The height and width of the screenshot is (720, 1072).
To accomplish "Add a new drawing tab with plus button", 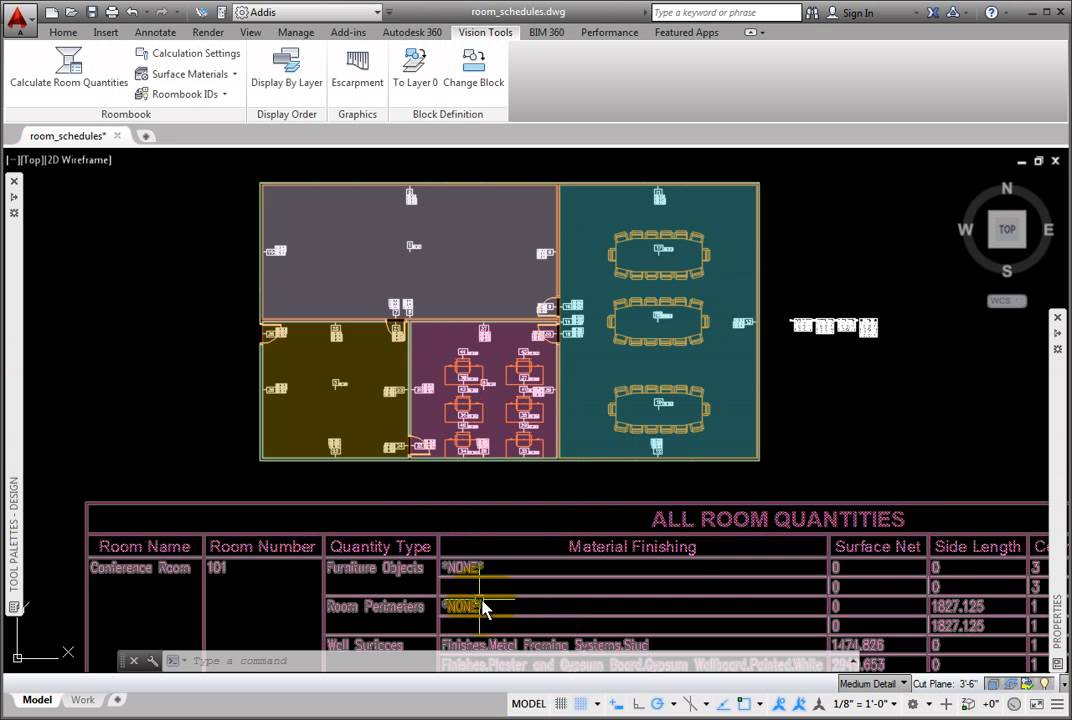I will point(145,136).
